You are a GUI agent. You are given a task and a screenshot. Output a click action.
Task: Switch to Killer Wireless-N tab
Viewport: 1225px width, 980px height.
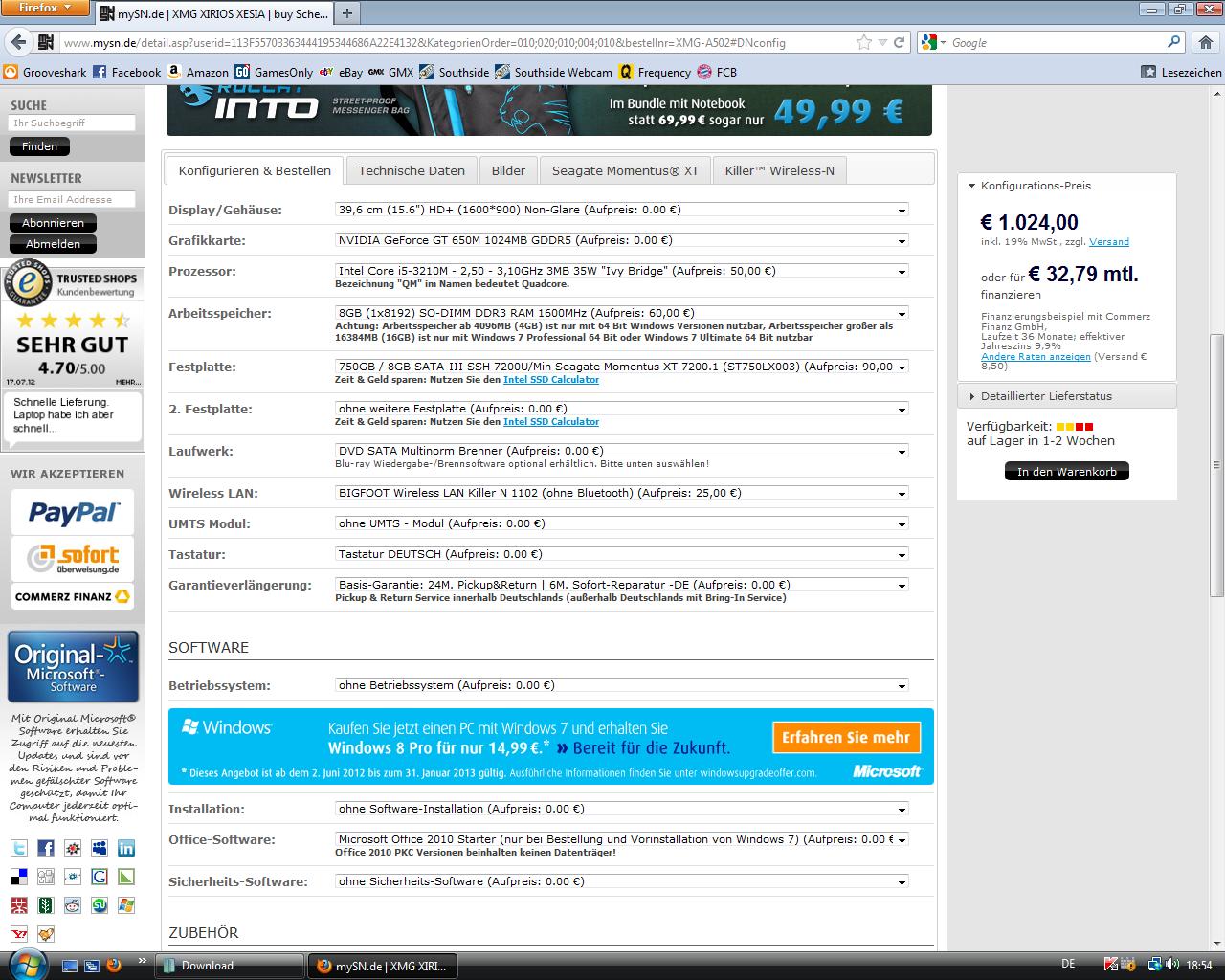(x=780, y=170)
